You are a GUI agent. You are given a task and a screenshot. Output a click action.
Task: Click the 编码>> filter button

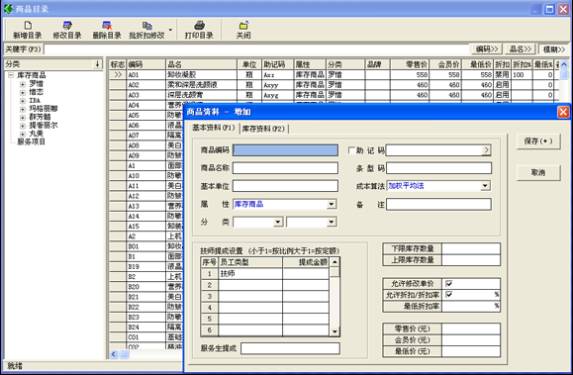(x=486, y=49)
